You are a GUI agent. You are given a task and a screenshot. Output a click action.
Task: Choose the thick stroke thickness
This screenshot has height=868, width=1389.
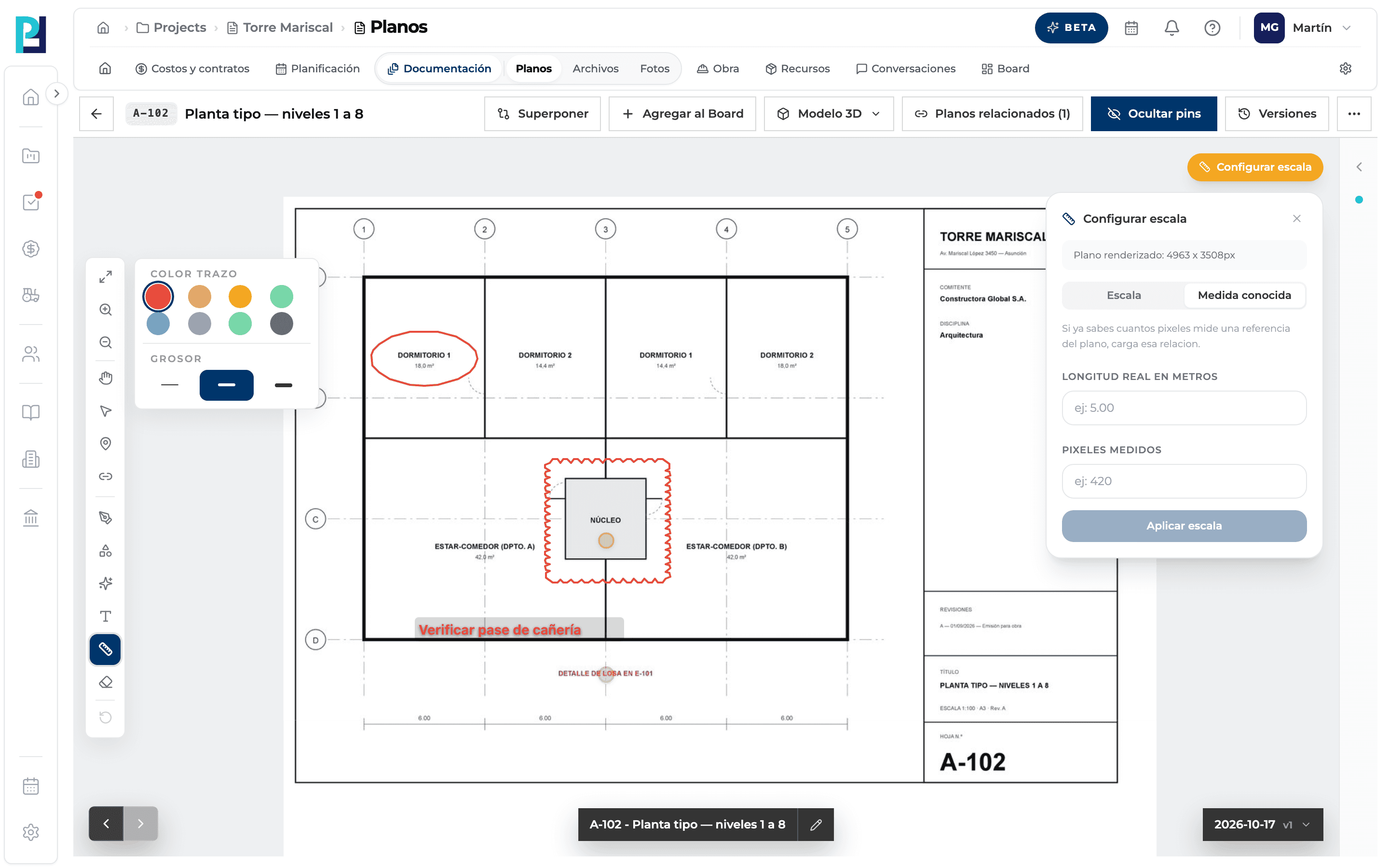pos(284,385)
